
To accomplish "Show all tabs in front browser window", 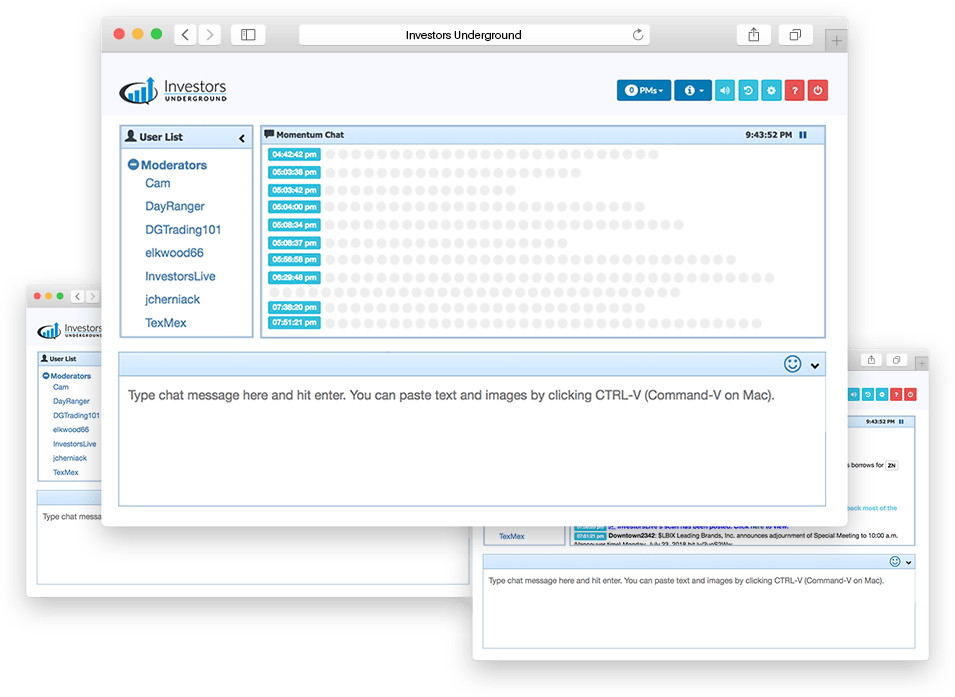I will (x=795, y=35).
